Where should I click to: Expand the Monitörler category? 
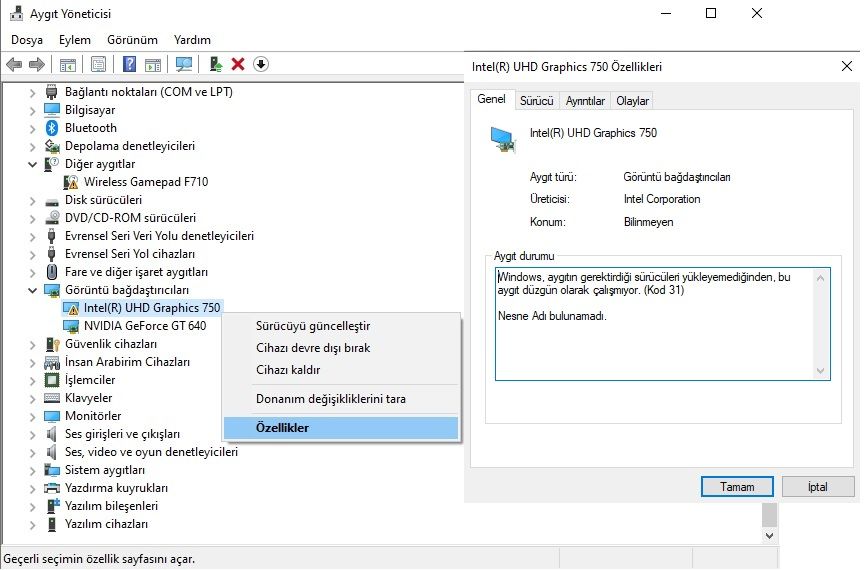point(33,417)
